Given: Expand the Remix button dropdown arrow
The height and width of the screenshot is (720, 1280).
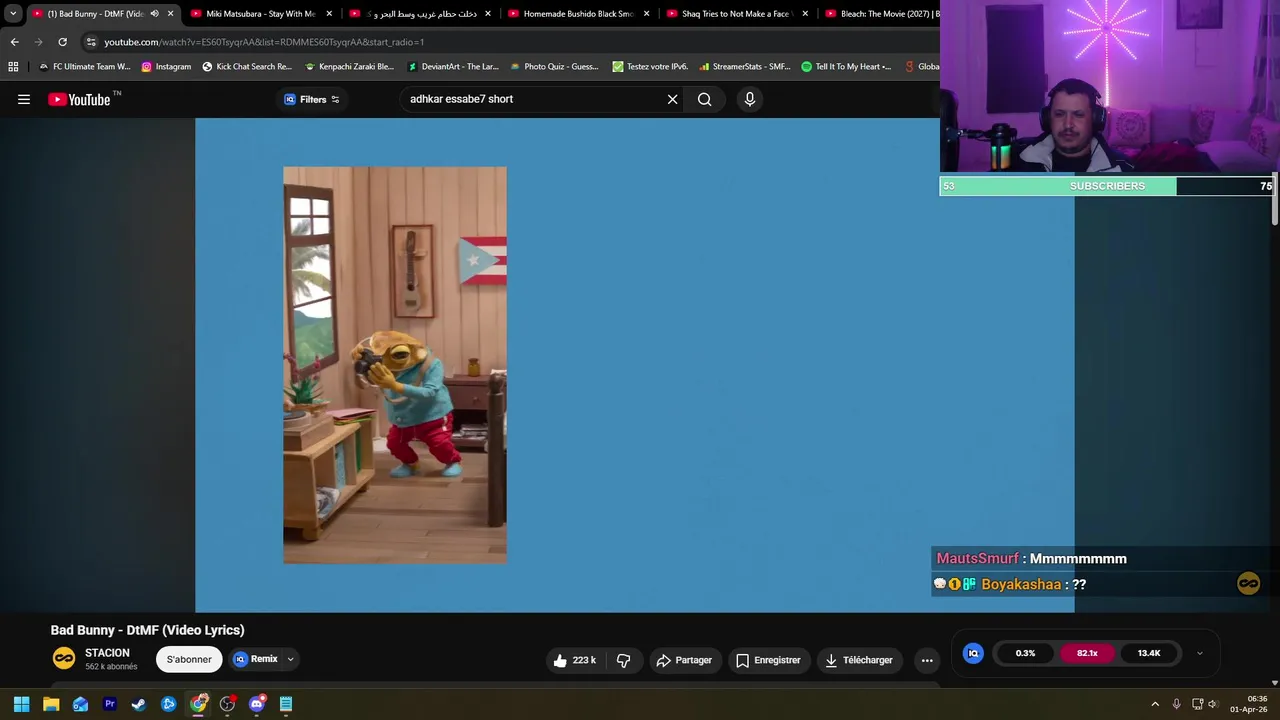Looking at the screenshot, I should click(290, 659).
